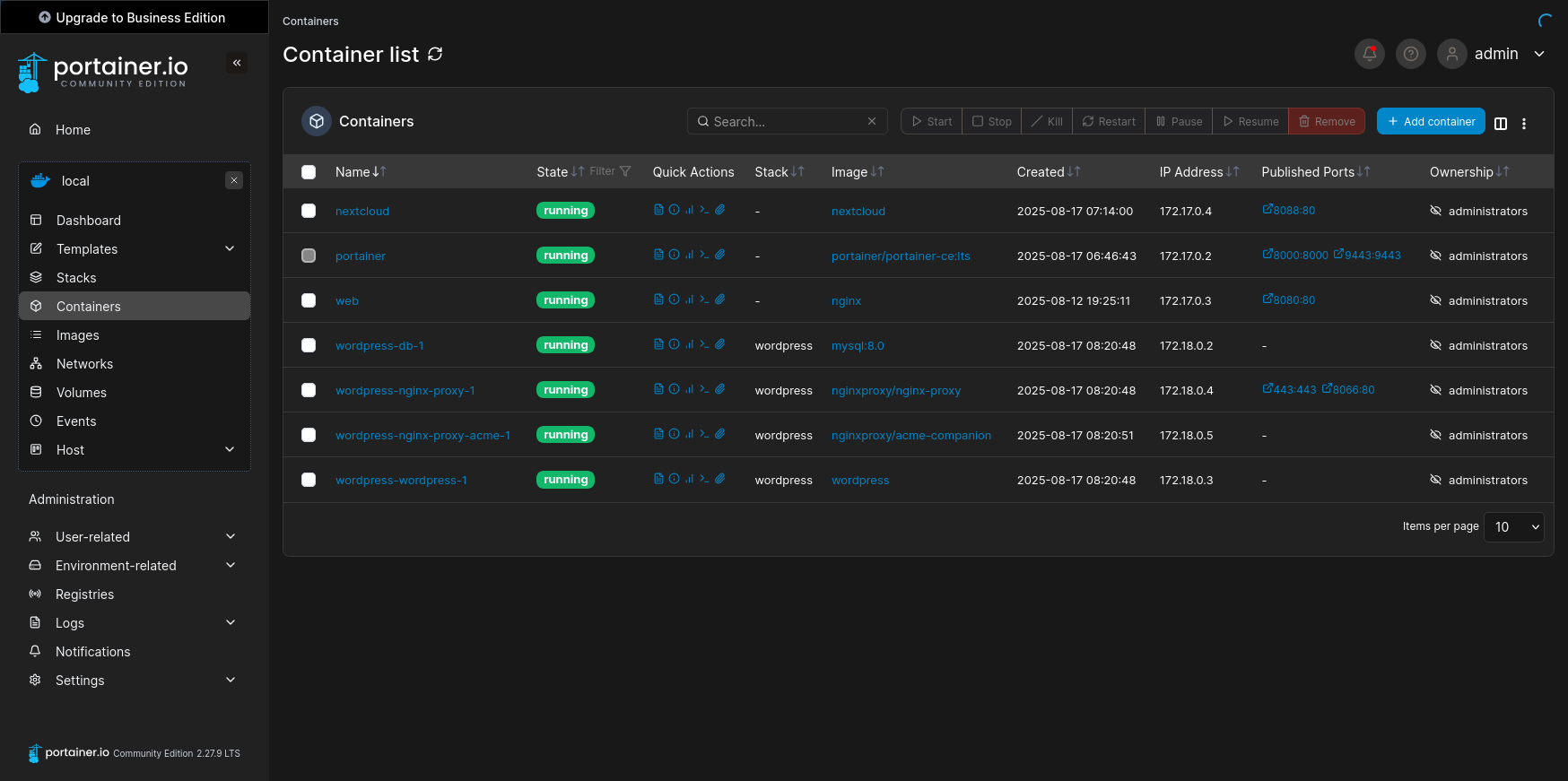Open the table settings three-dots menu

[1524, 124]
